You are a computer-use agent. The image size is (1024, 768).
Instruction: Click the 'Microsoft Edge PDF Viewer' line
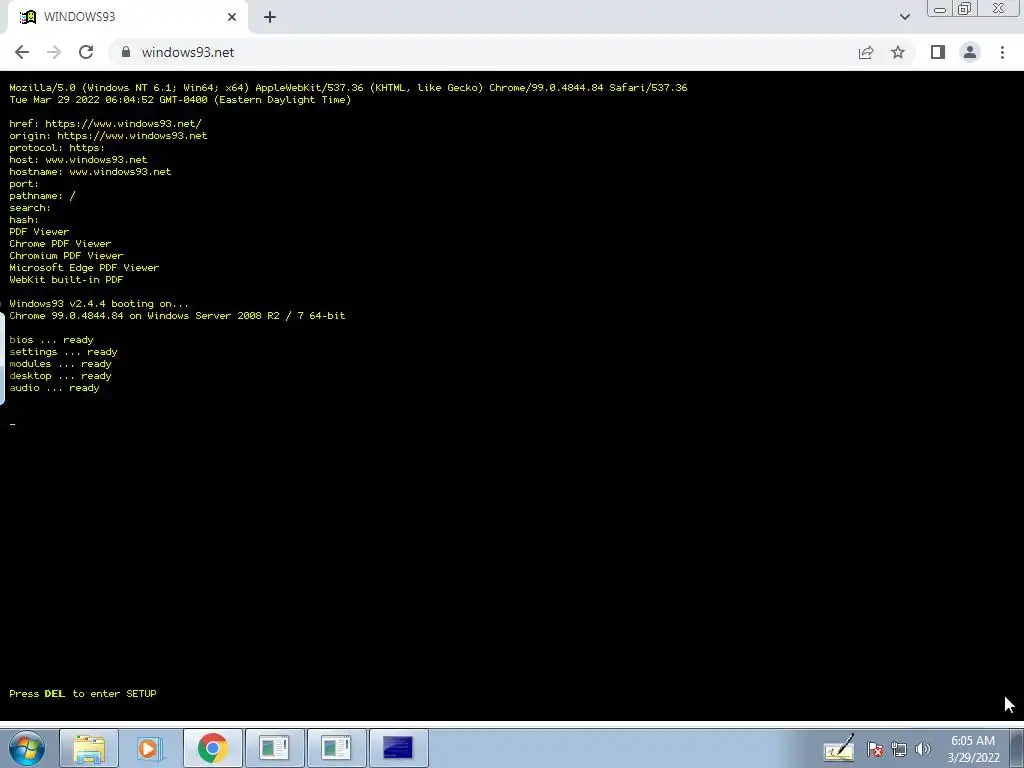tap(84, 268)
